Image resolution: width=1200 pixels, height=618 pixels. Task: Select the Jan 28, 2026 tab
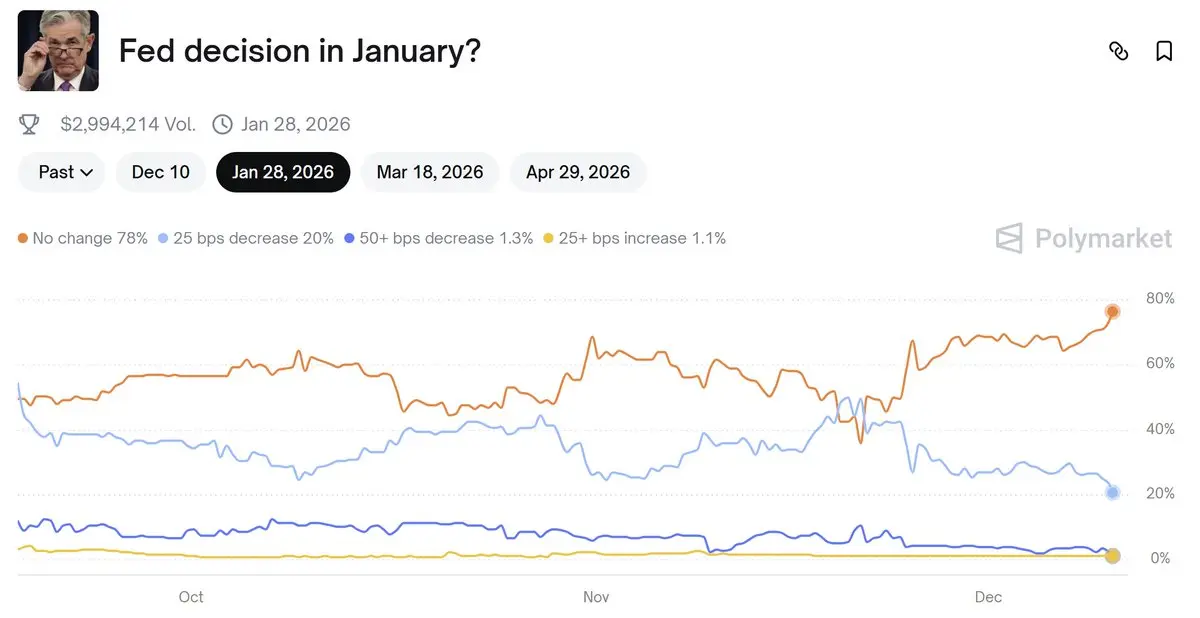click(x=283, y=172)
